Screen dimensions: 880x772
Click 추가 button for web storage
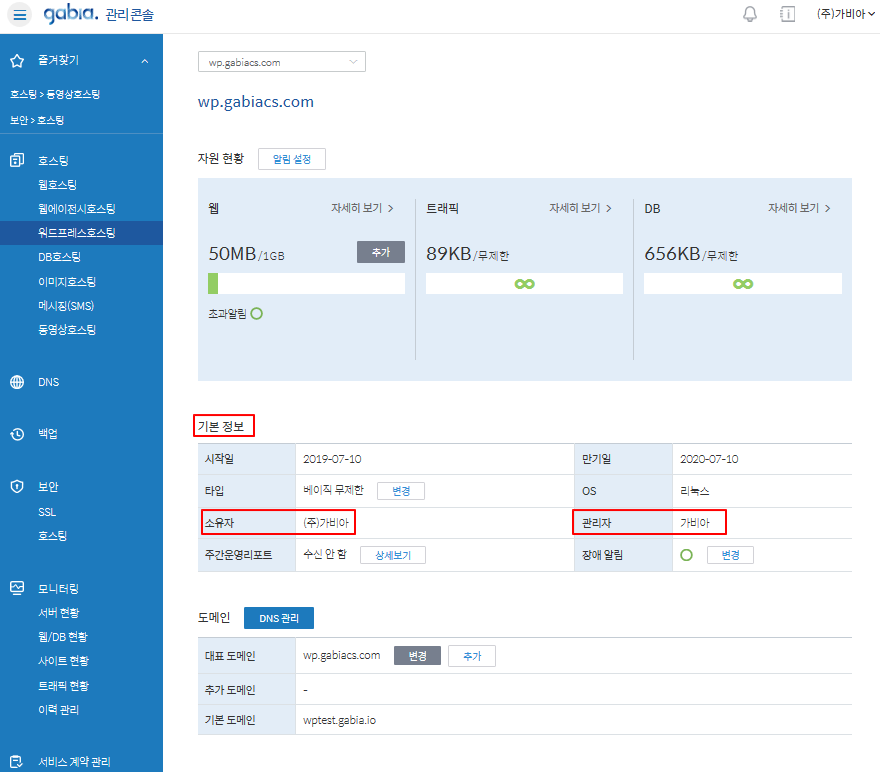pos(381,252)
